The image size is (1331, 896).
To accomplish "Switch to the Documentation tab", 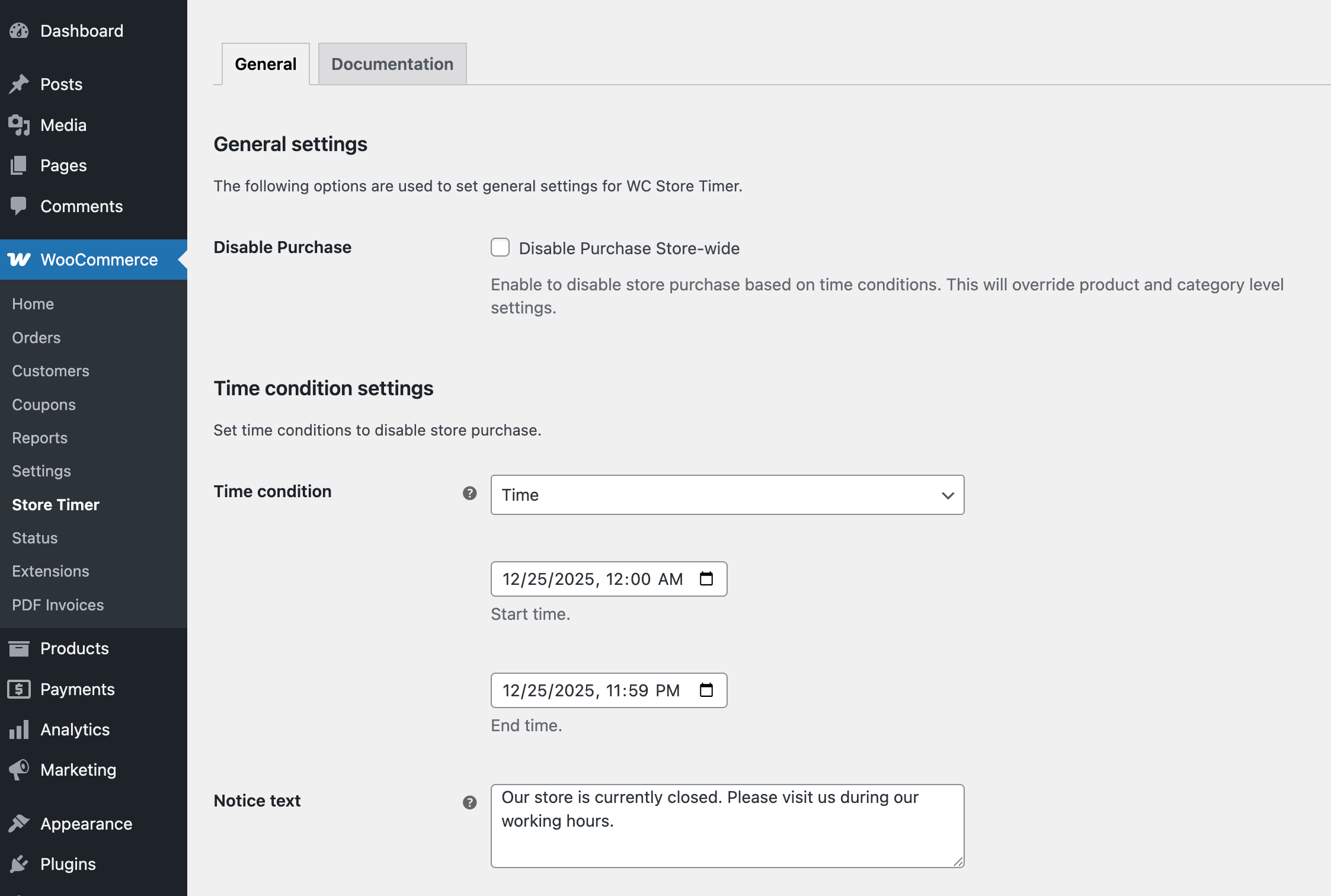I will coord(392,63).
